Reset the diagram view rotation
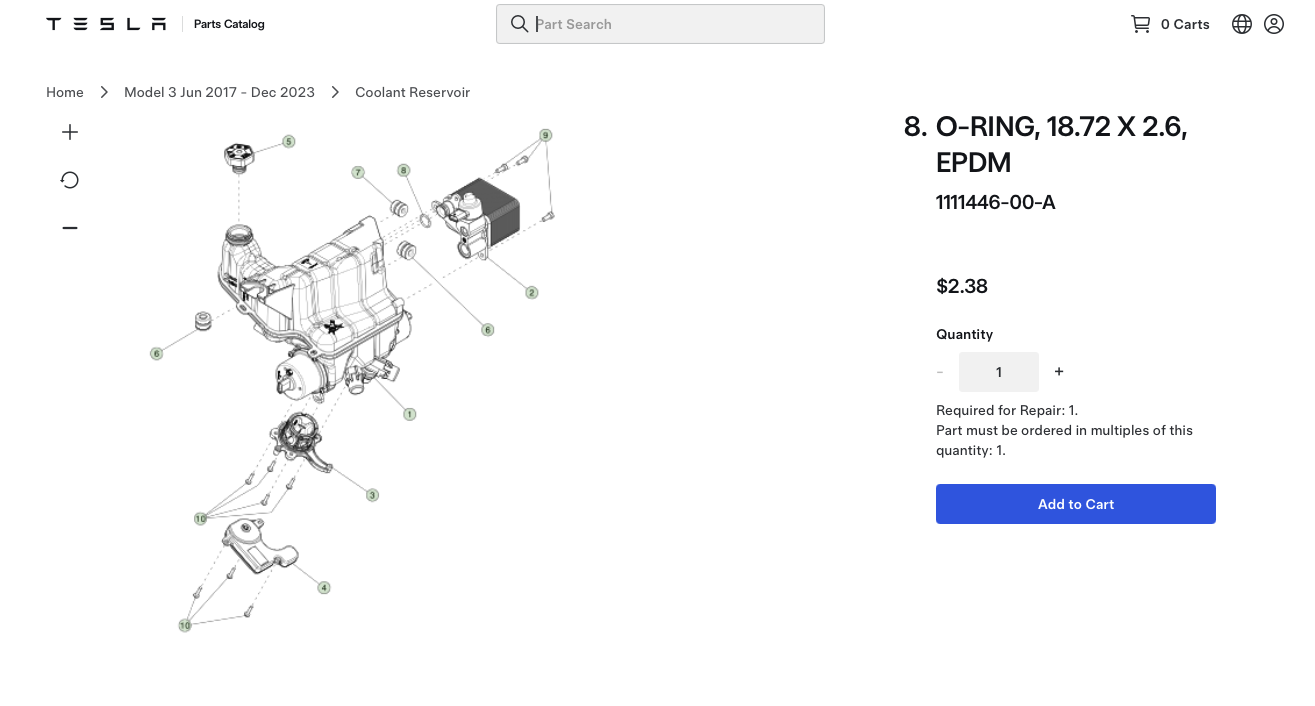The height and width of the screenshot is (706, 1315). (70, 180)
